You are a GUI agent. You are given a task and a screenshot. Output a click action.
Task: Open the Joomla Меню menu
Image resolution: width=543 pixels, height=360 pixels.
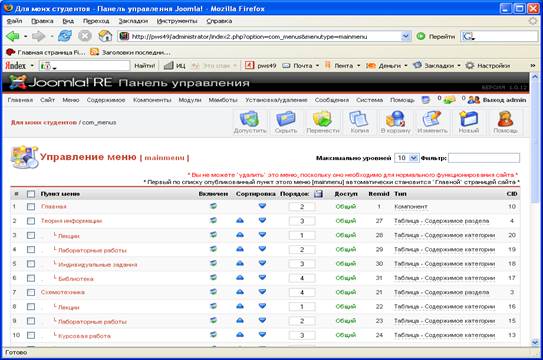(71, 100)
